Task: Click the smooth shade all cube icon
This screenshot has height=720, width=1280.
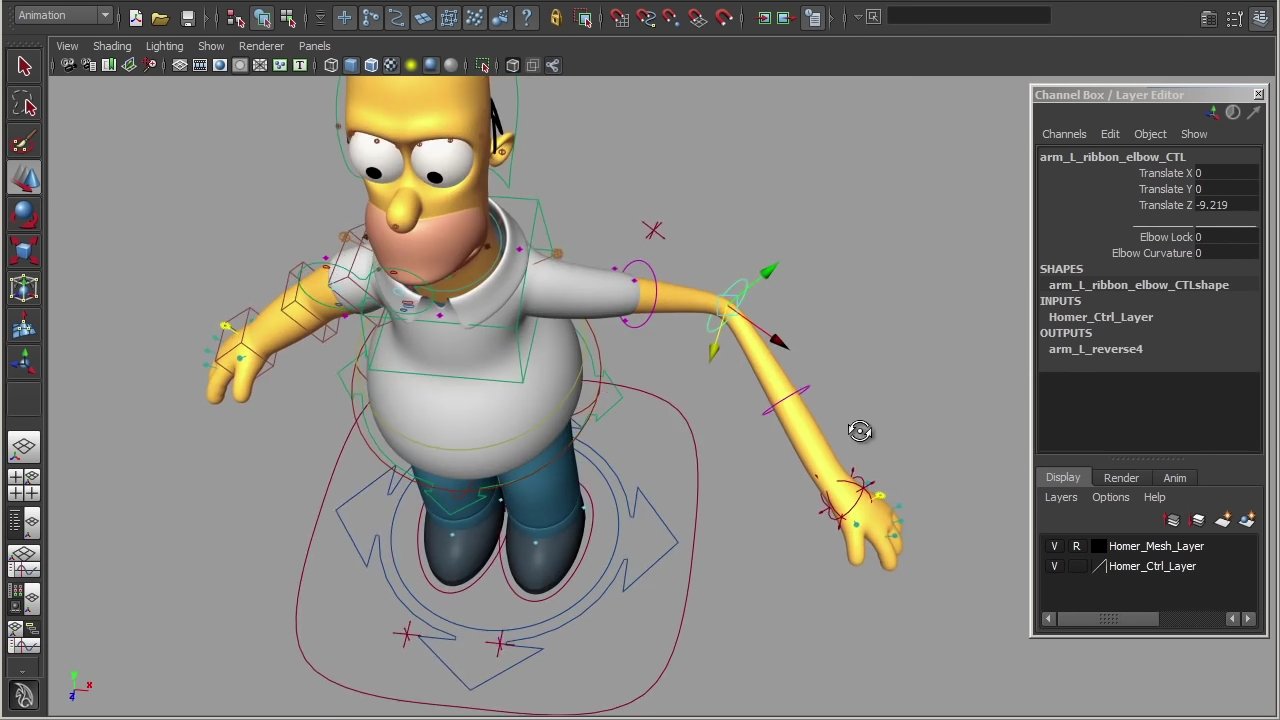Action: pyautogui.click(x=351, y=65)
